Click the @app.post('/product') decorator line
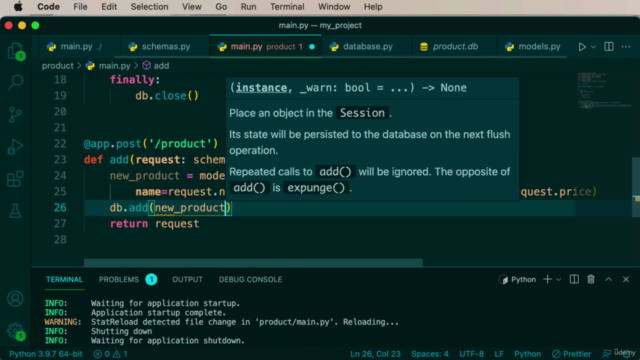The height and width of the screenshot is (360, 640). pyautogui.click(x=151, y=144)
